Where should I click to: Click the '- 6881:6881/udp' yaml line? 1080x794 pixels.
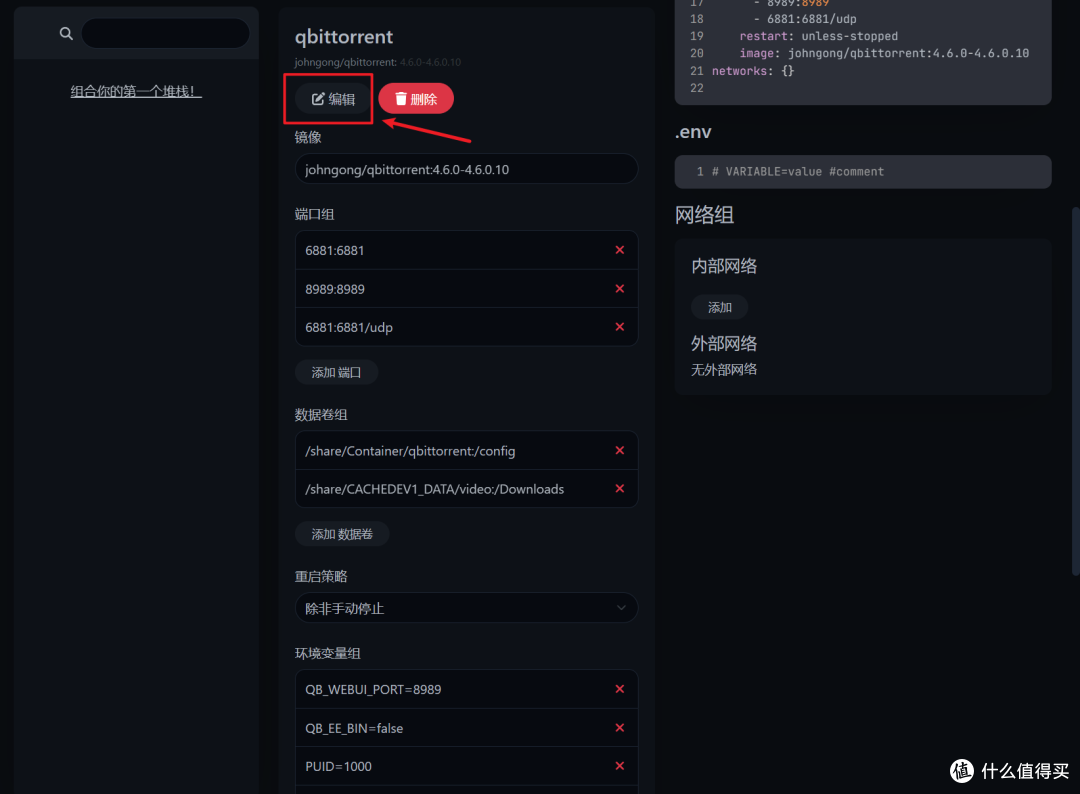[804, 19]
